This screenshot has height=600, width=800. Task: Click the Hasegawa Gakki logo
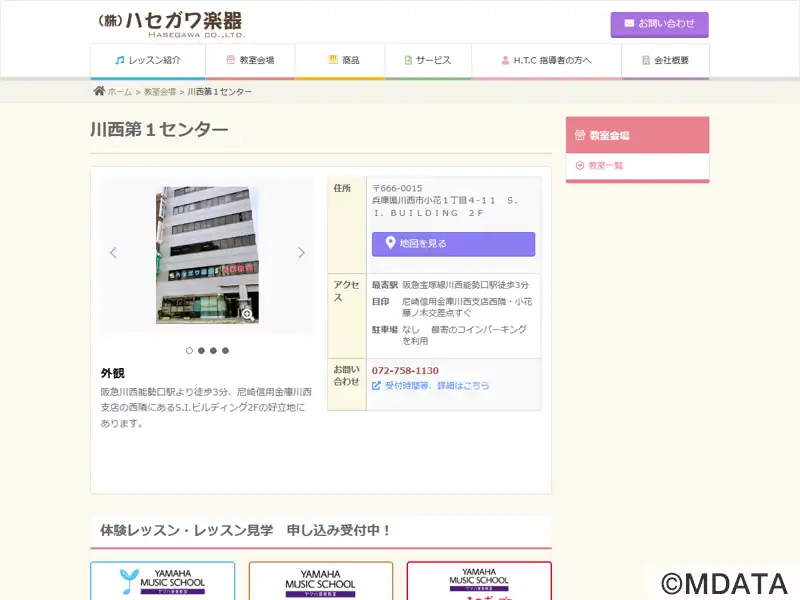(x=170, y=23)
